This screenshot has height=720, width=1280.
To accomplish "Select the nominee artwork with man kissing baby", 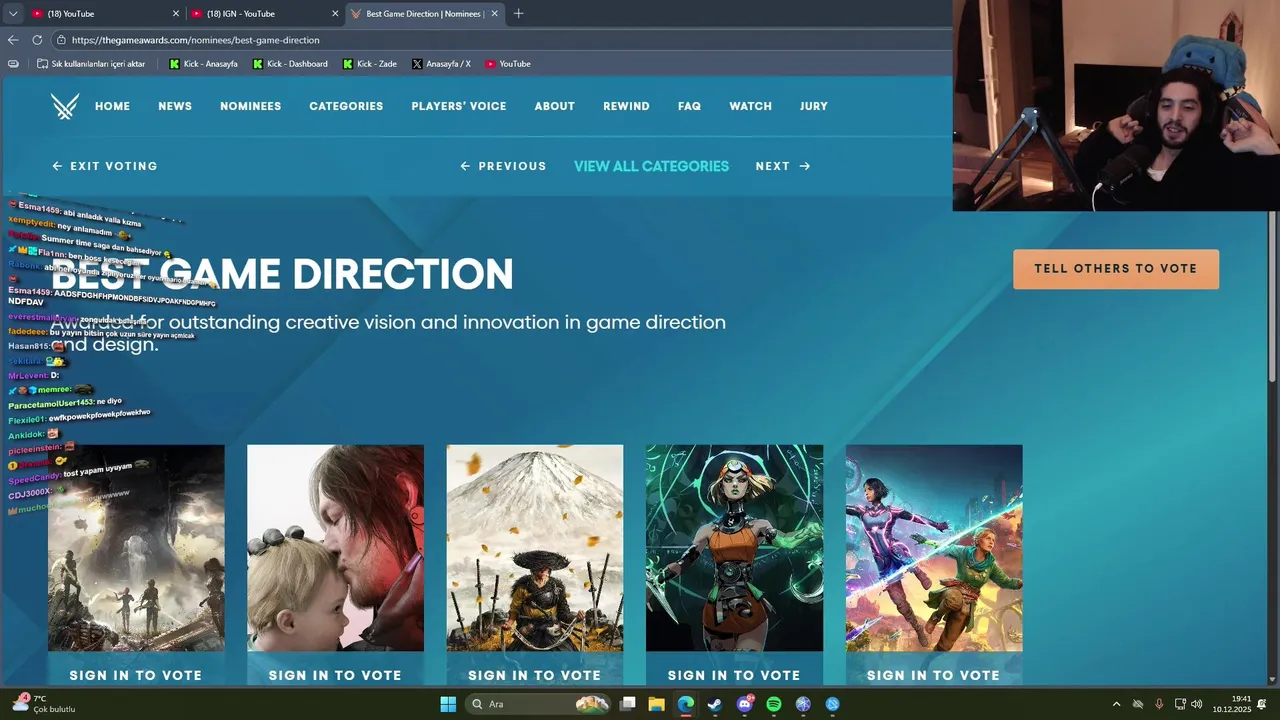I will coord(335,548).
